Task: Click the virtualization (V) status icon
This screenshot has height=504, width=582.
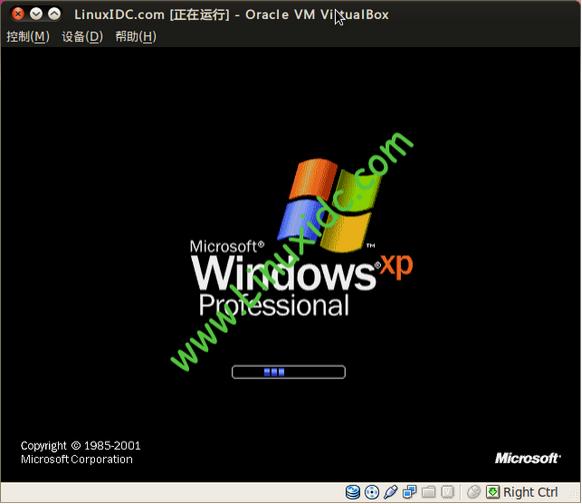Action: (447, 492)
